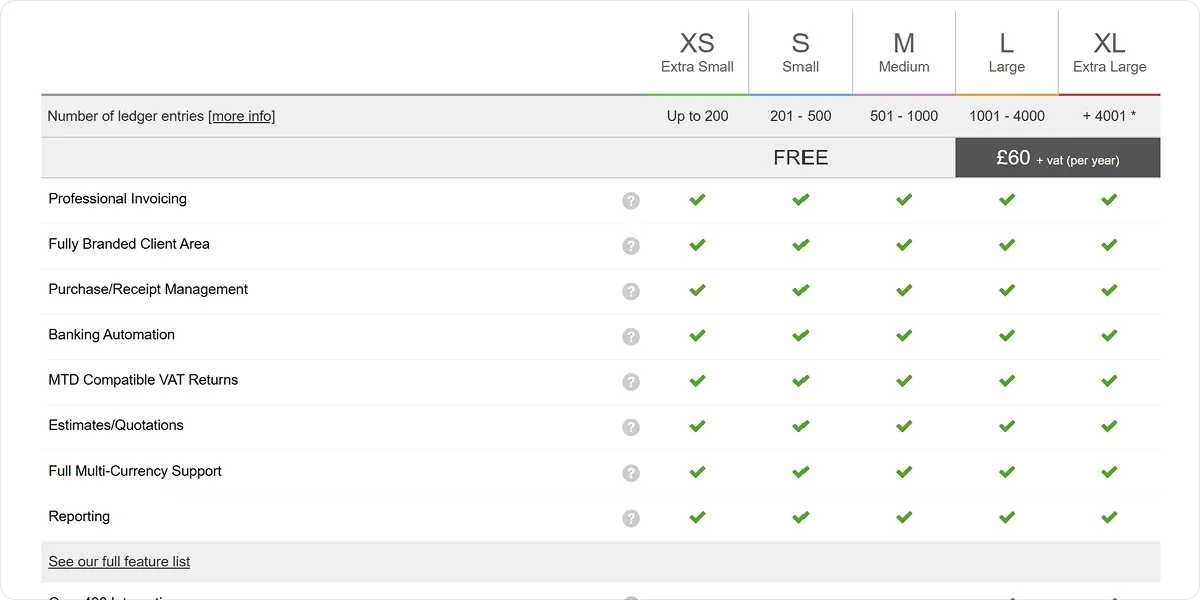Click question mark beside Full Multi-Currency Support
This screenshot has height=600, width=1200.
pyautogui.click(x=630, y=473)
